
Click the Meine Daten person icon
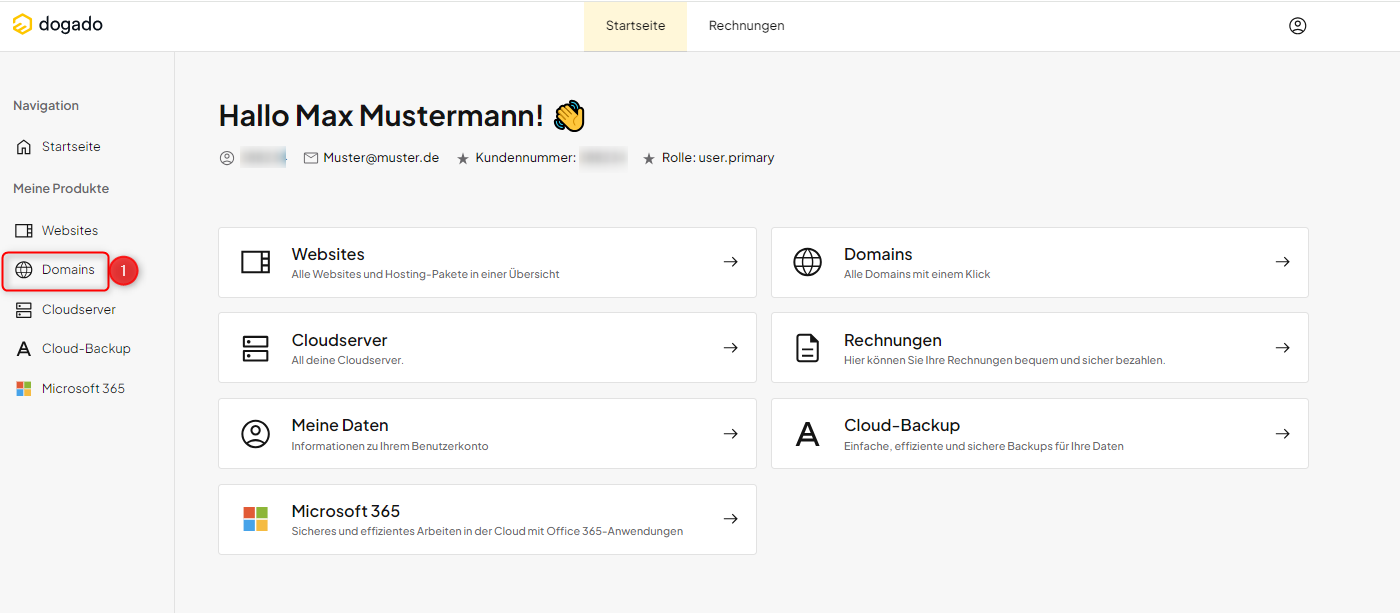tap(255, 433)
